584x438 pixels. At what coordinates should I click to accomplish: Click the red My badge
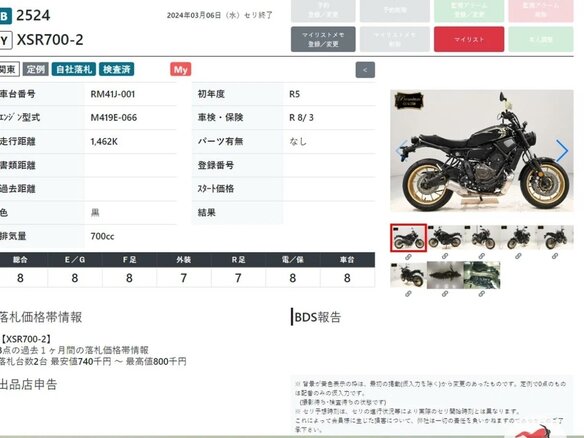[x=181, y=69]
